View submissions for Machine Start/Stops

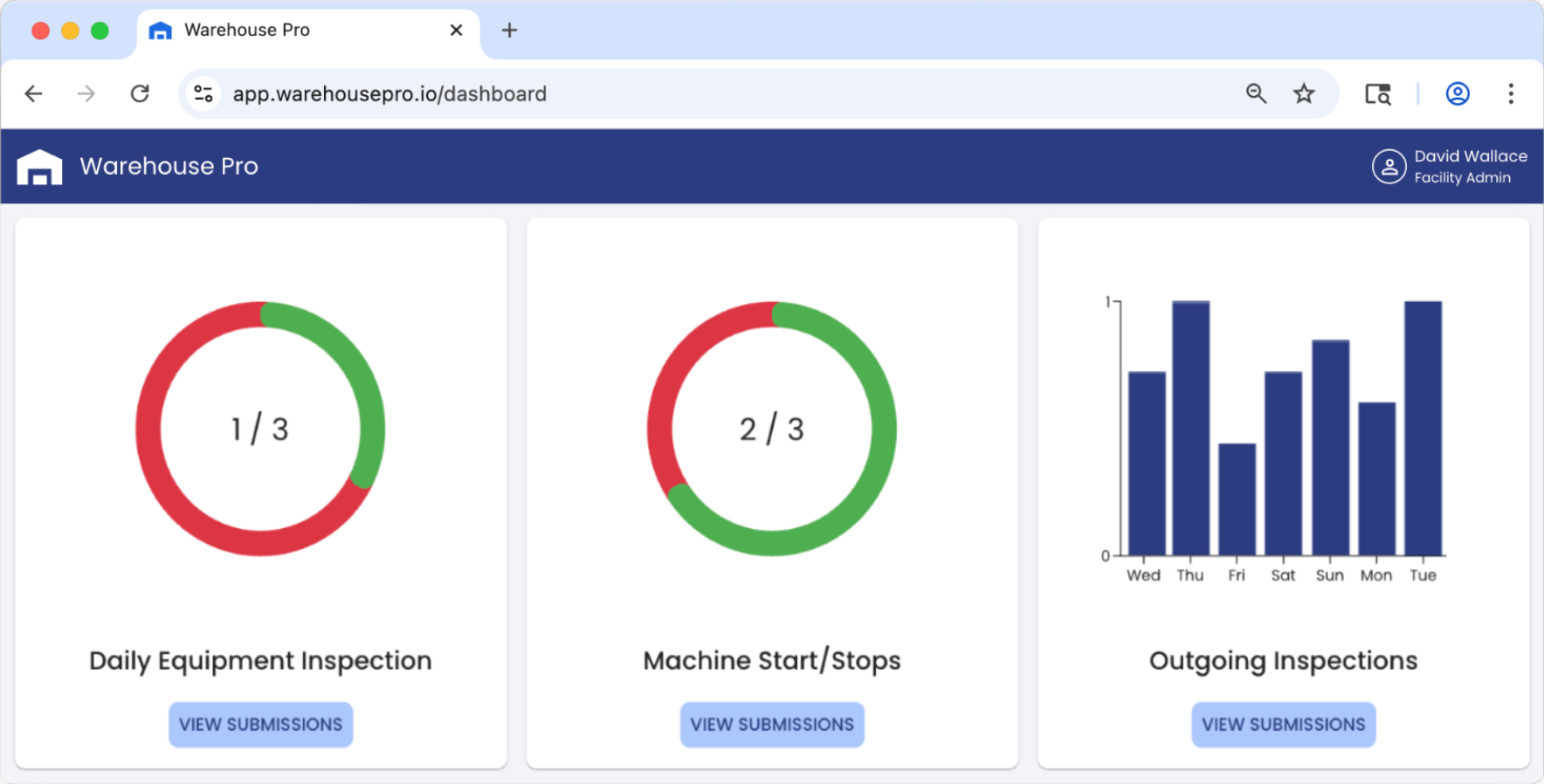(x=772, y=725)
